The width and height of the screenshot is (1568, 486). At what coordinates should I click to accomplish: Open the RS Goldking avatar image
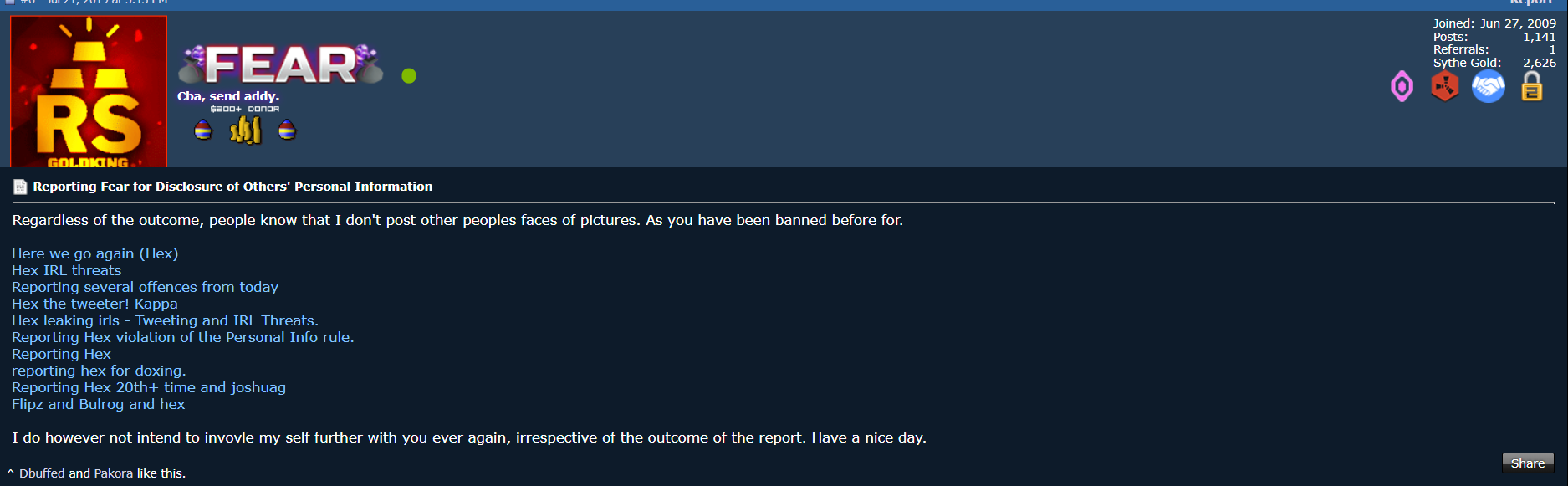tap(89, 91)
